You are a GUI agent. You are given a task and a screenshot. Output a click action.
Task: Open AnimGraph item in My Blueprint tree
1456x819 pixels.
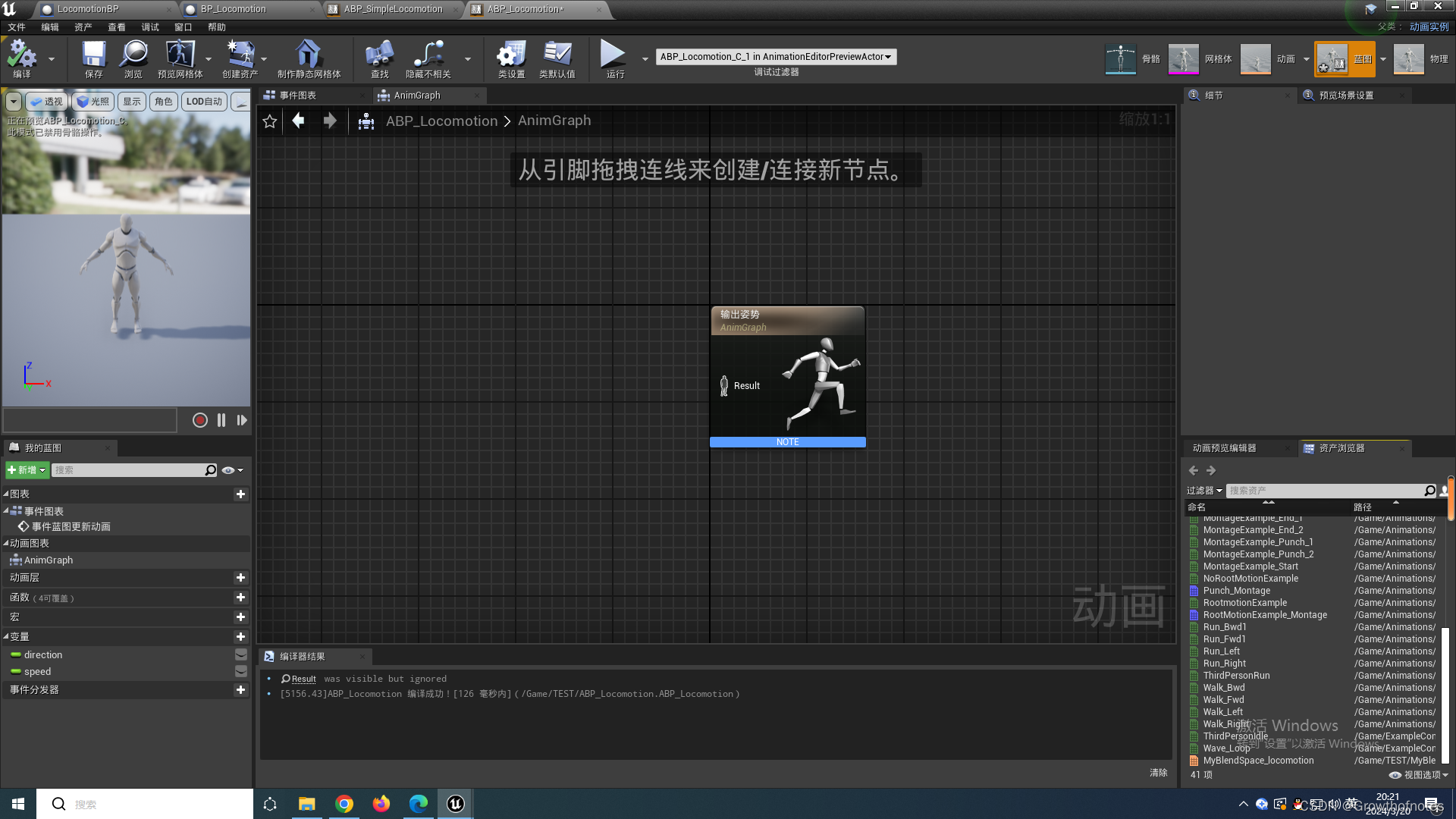[49, 560]
